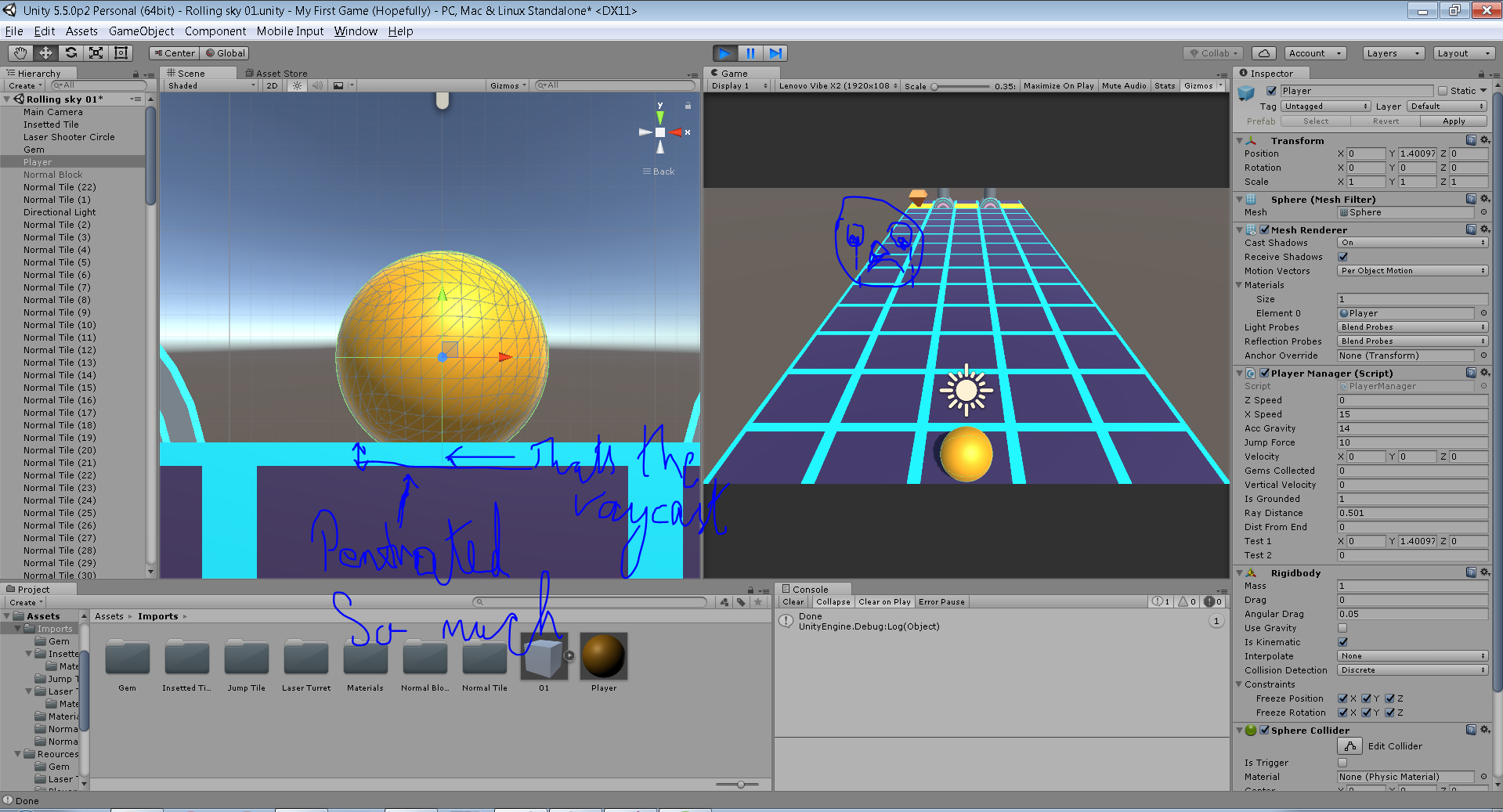
Task: Open the Tag dropdown Untagged
Action: (1325, 106)
